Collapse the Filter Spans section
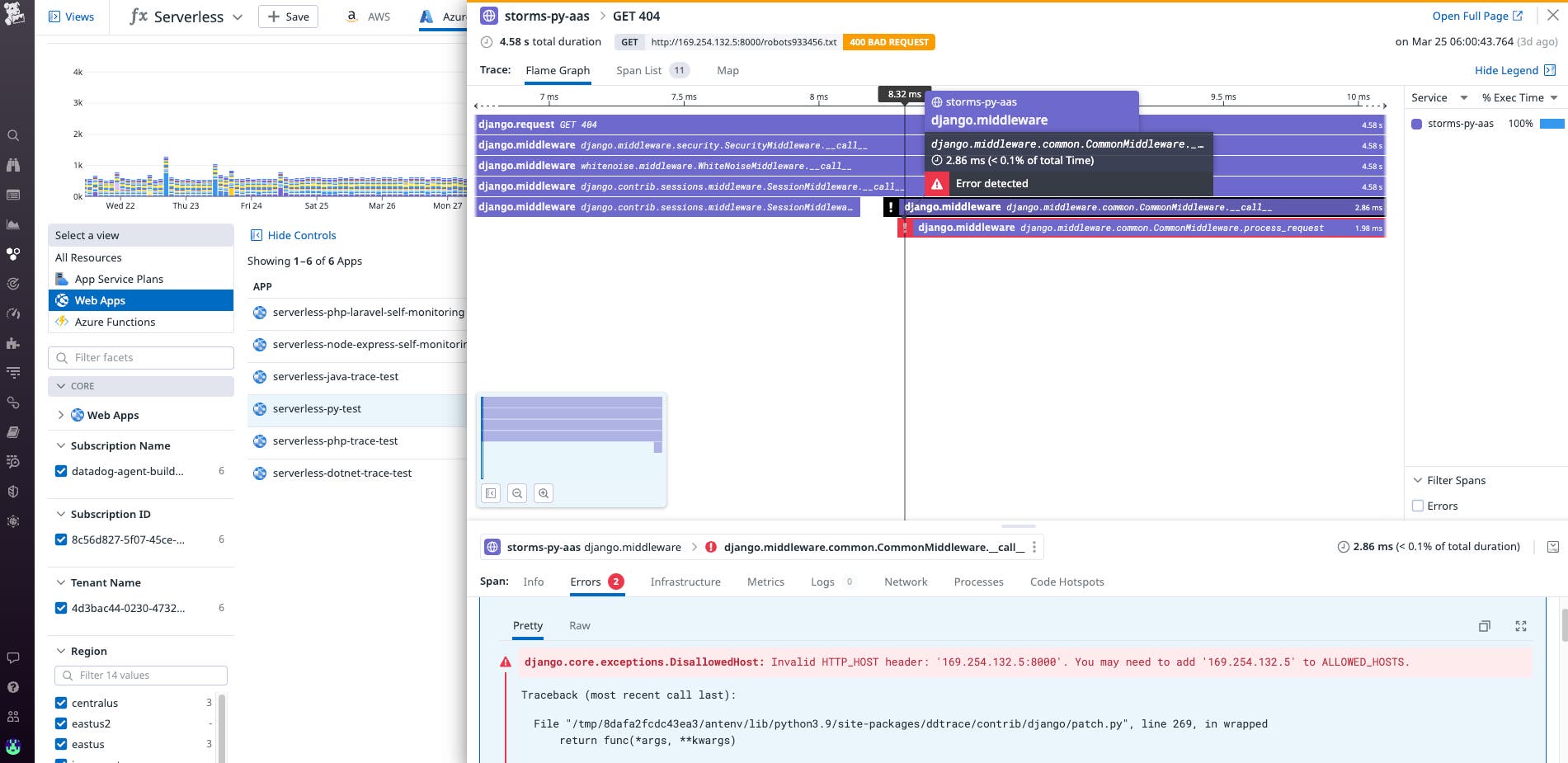Screen dimensions: 1568x763 pos(1418,480)
